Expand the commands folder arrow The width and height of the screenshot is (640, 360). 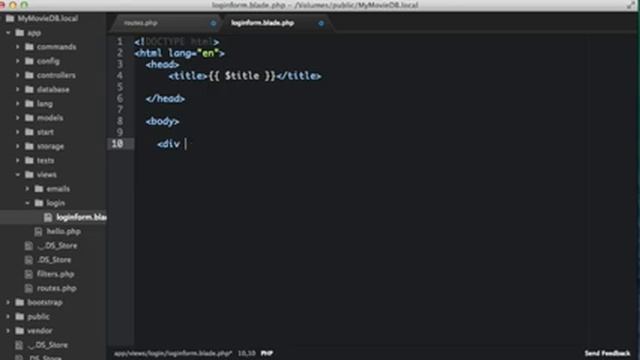pos(18,47)
